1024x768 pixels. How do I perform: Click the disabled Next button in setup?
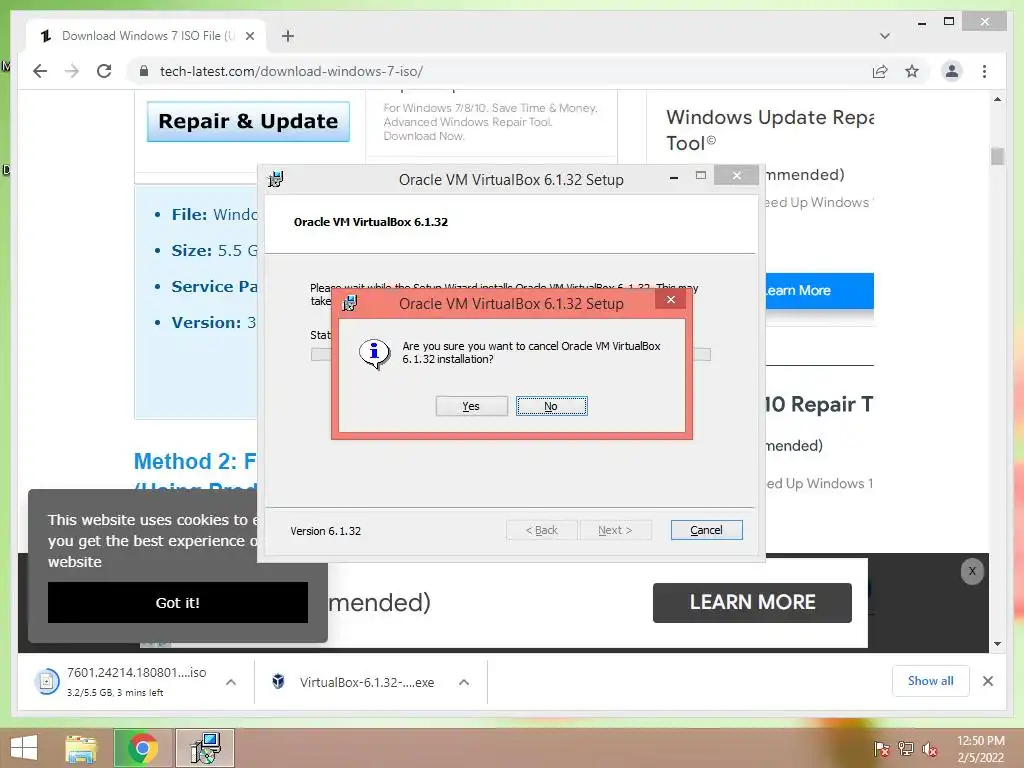(x=615, y=530)
